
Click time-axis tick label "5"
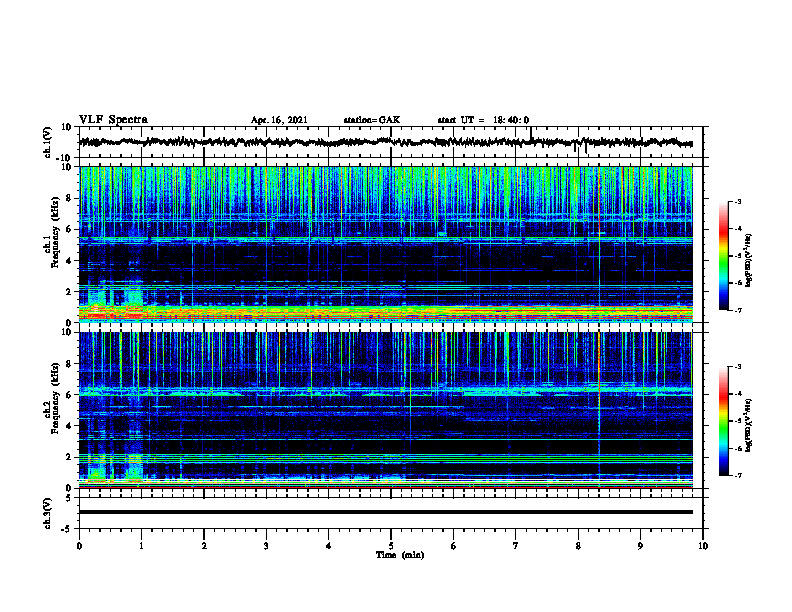[391, 546]
